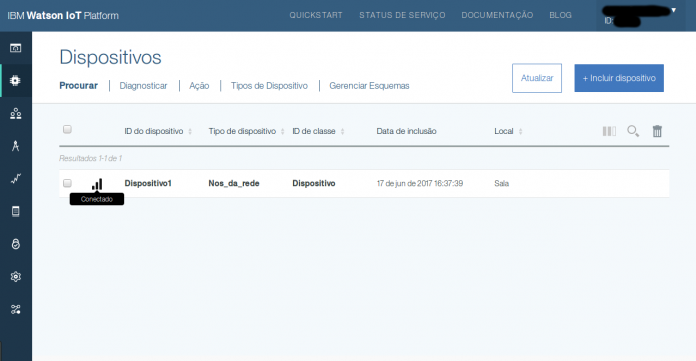The image size is (696, 361).
Task: Switch to the Diagnosticar tab
Action: tap(143, 86)
